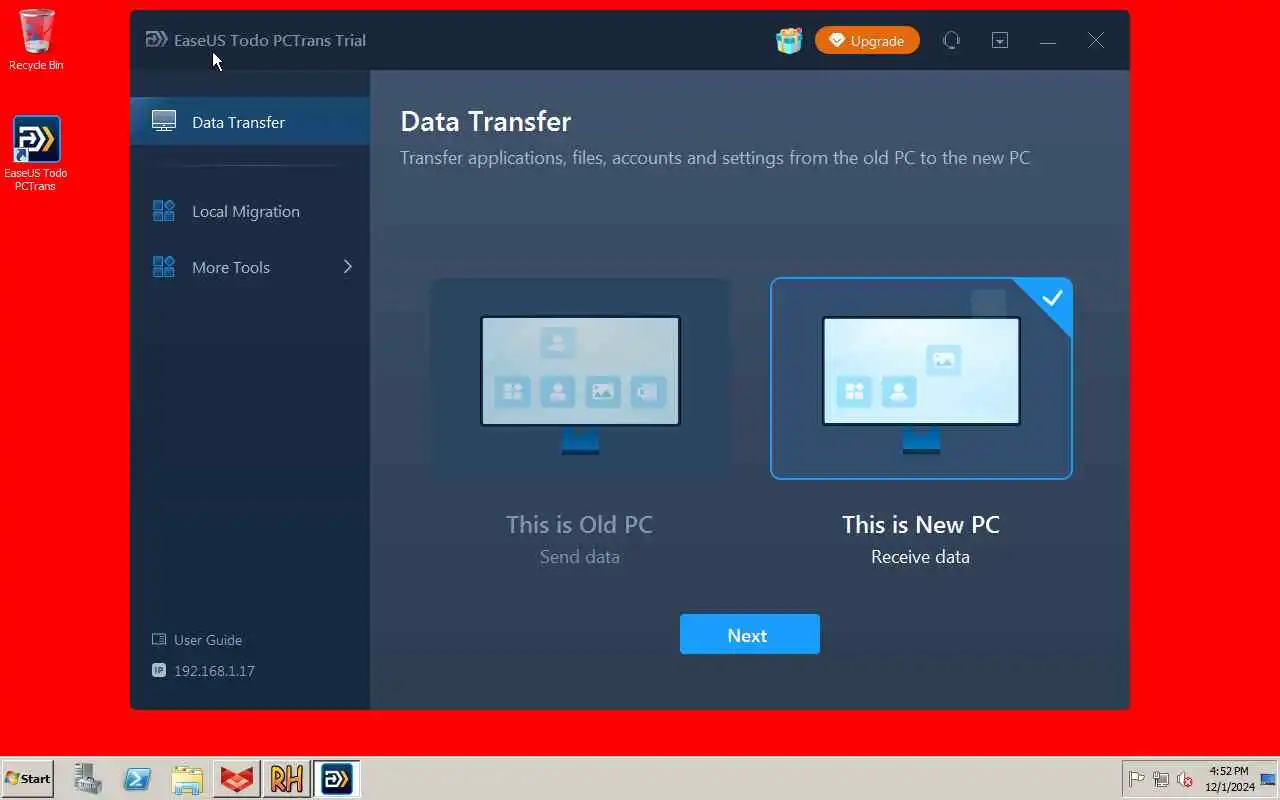The height and width of the screenshot is (800, 1280).
Task: Click the orange Upgrade button
Action: click(867, 41)
